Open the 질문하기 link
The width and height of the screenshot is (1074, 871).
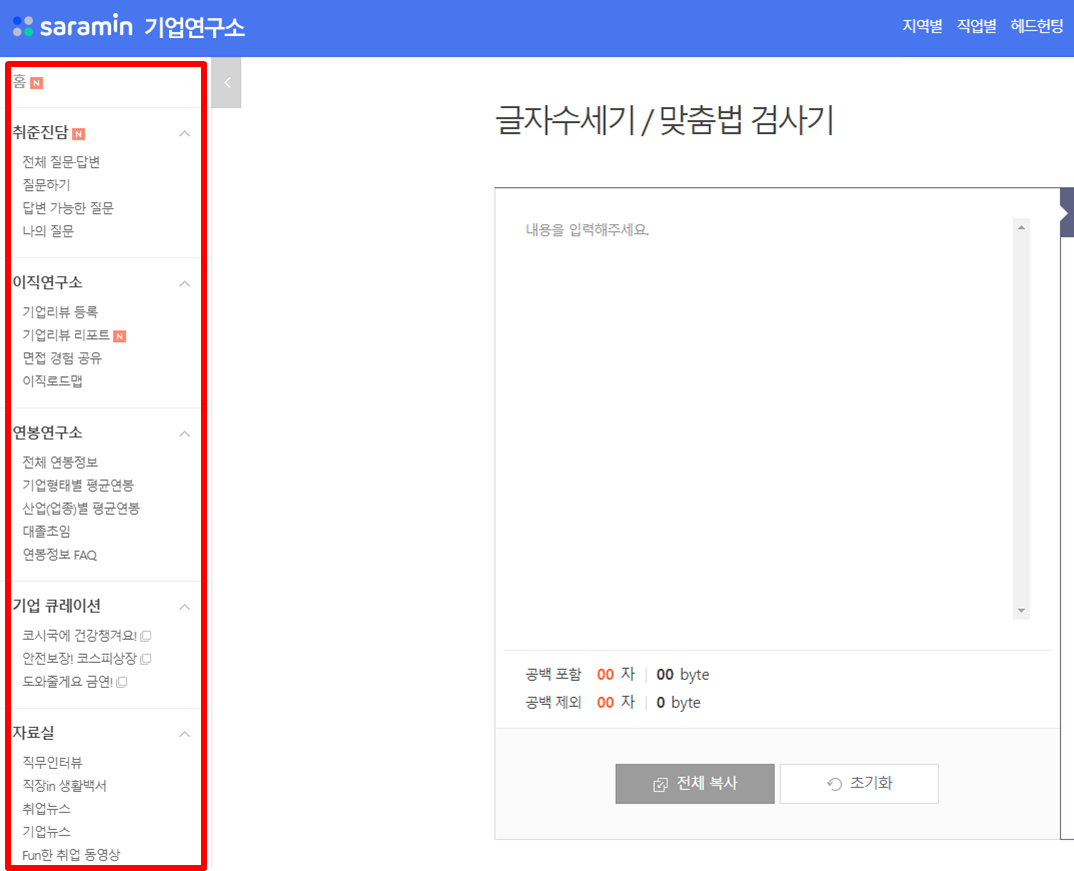coord(48,184)
